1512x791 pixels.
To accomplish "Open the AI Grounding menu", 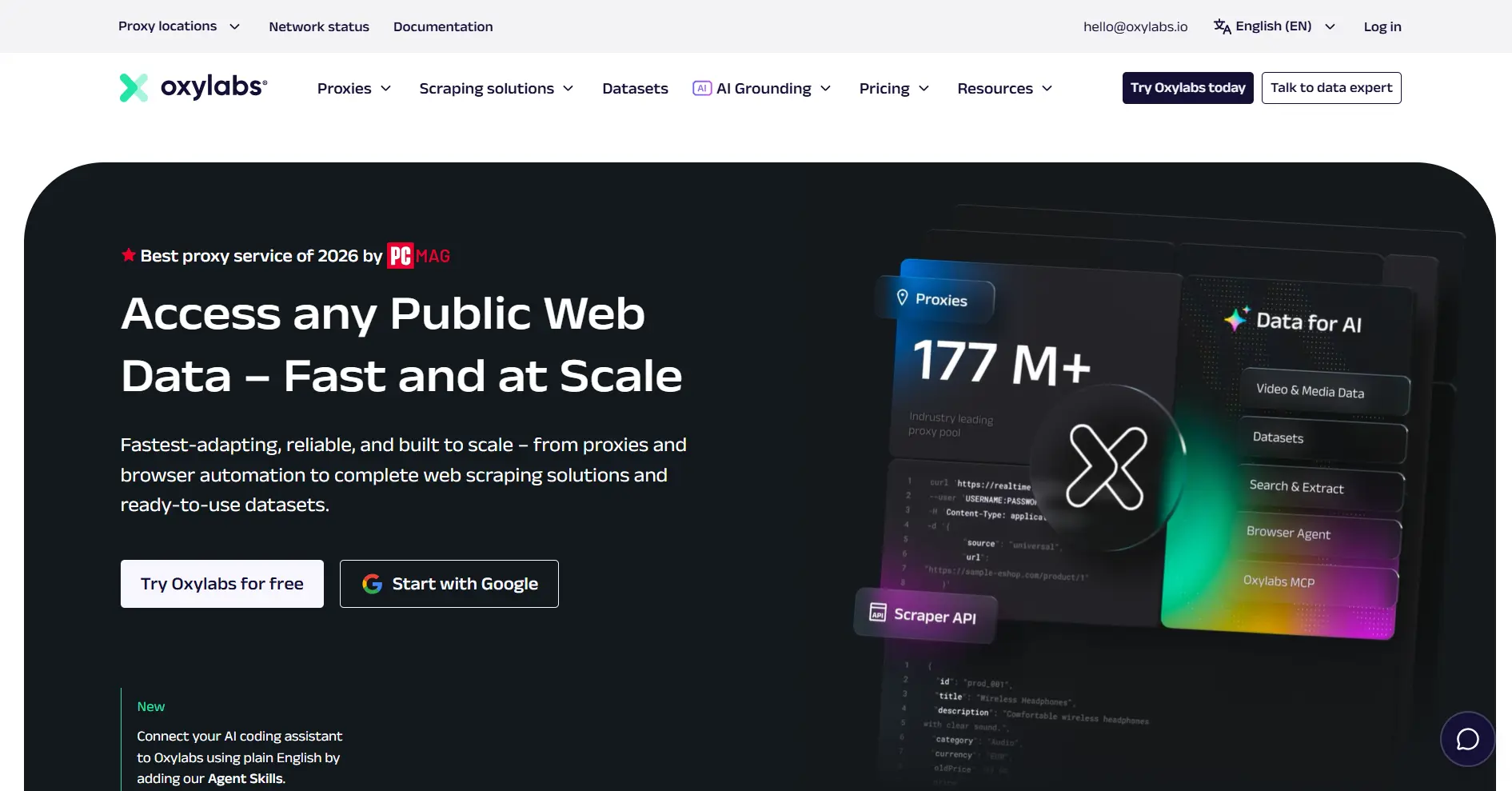I will (x=762, y=88).
